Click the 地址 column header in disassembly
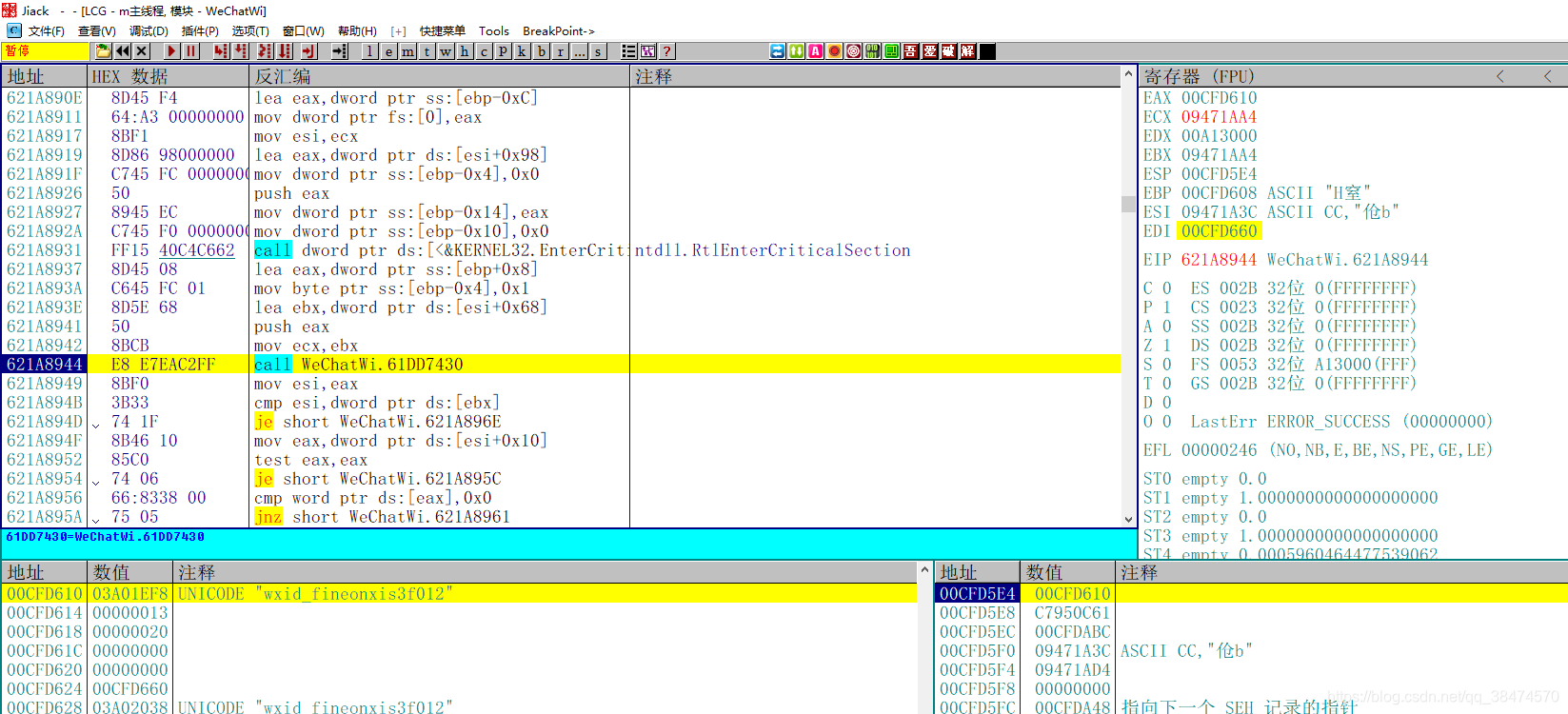 [44, 76]
